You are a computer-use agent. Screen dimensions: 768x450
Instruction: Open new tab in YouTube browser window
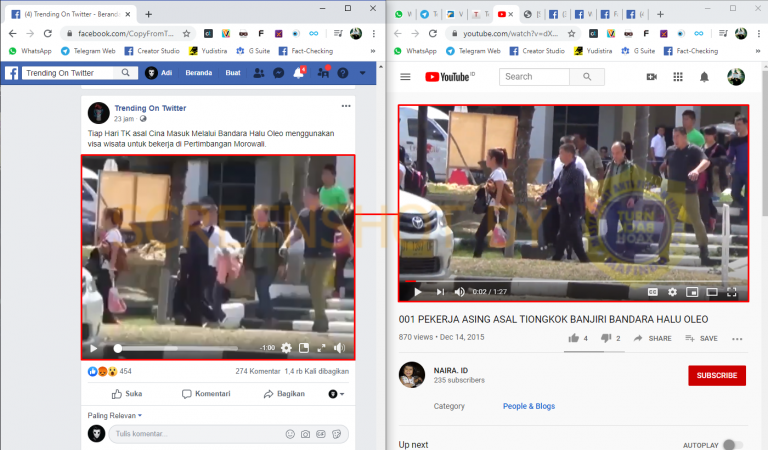coord(660,14)
